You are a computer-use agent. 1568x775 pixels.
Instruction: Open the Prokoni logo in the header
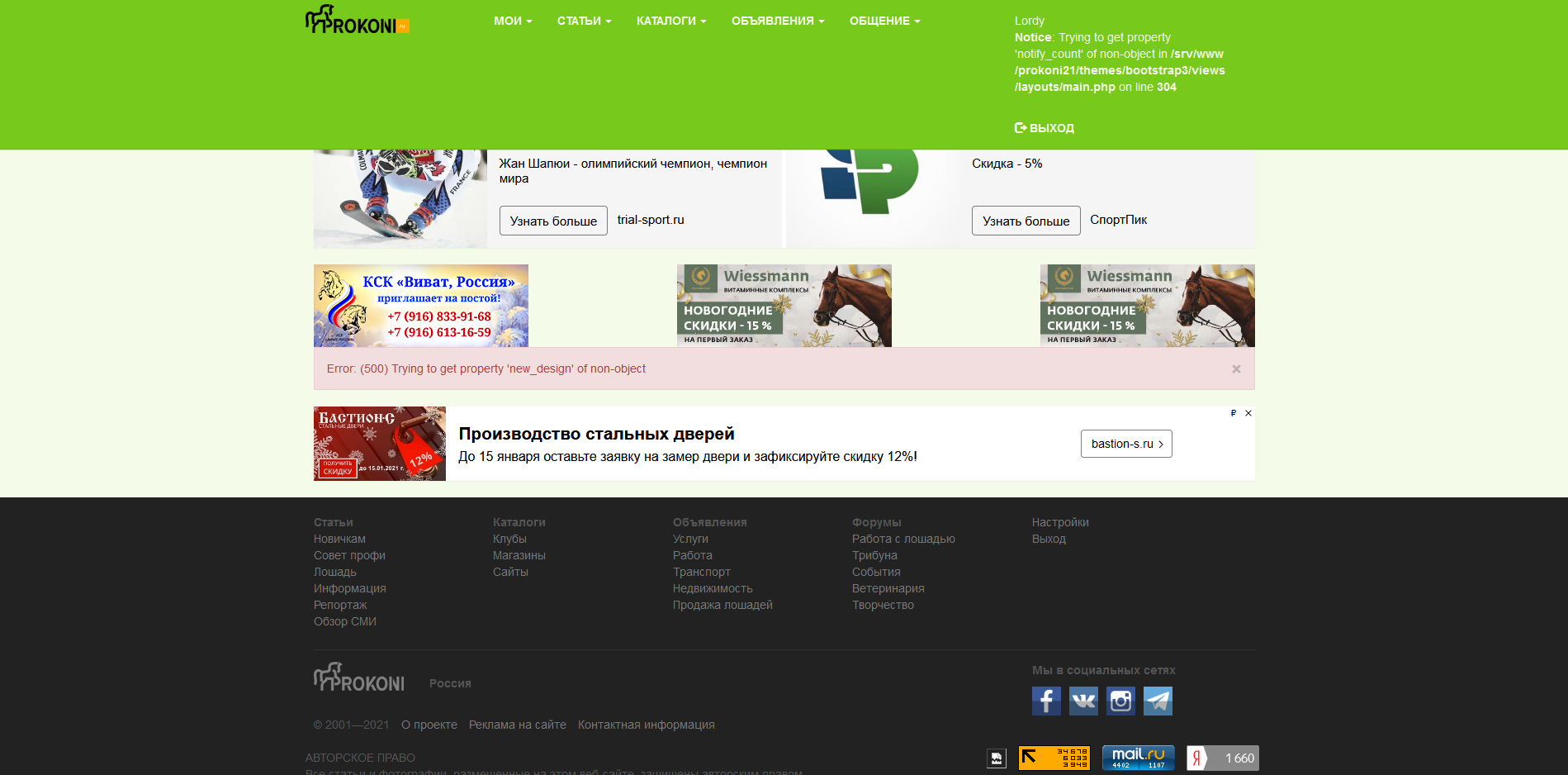pos(355,20)
